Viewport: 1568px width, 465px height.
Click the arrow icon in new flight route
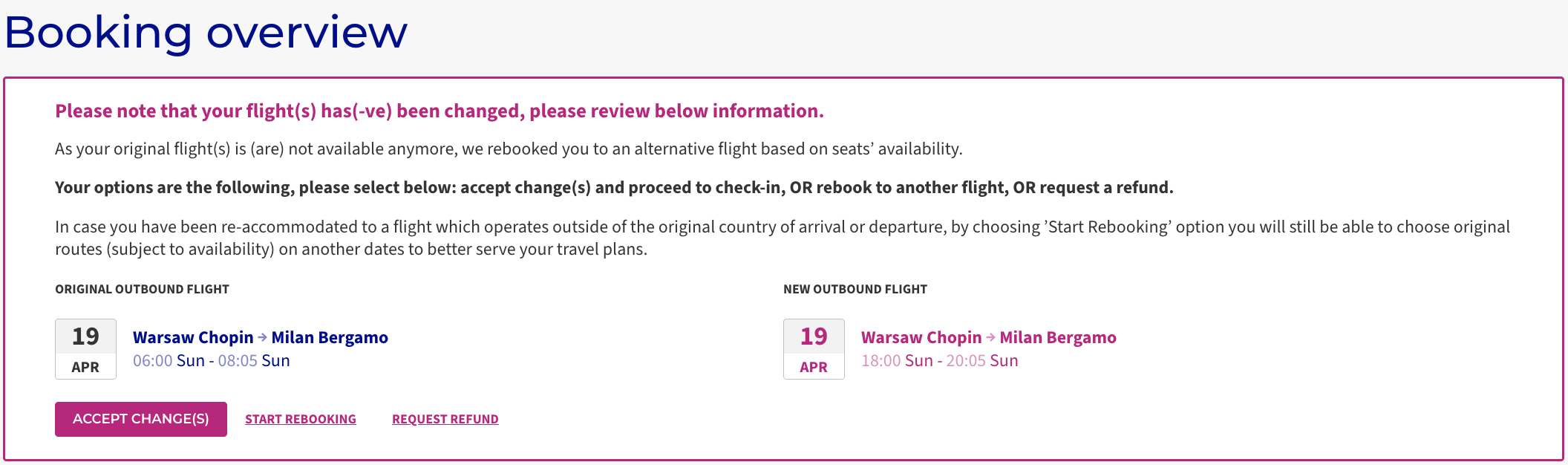[990, 337]
